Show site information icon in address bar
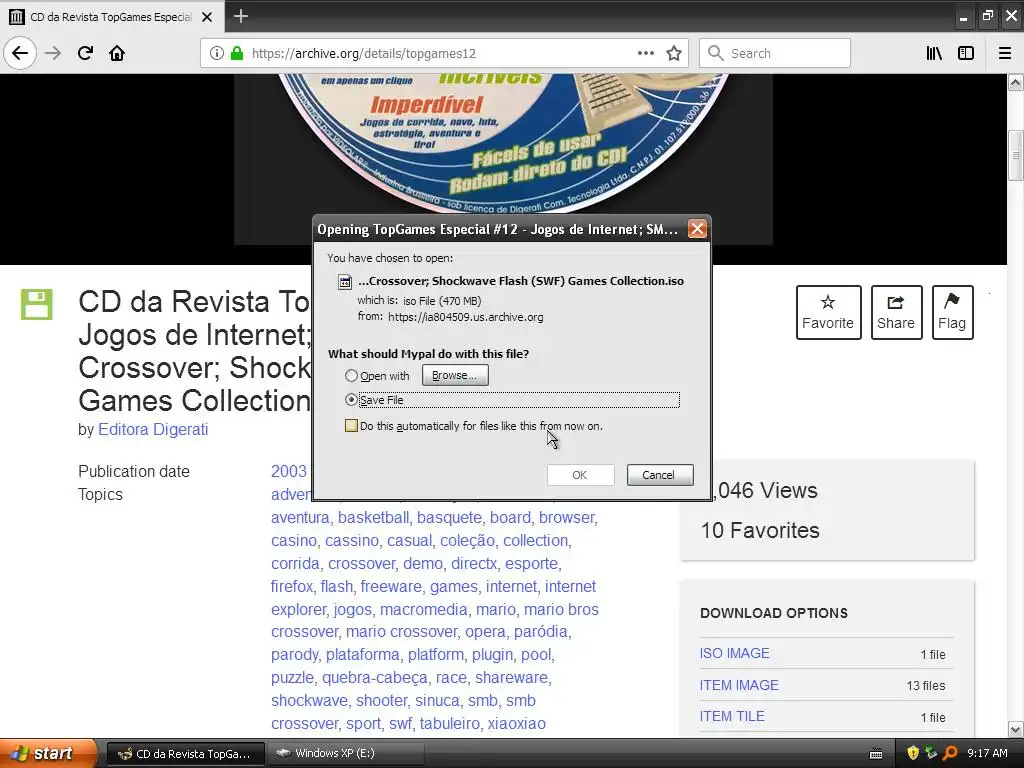The width and height of the screenshot is (1024, 768). (217, 53)
